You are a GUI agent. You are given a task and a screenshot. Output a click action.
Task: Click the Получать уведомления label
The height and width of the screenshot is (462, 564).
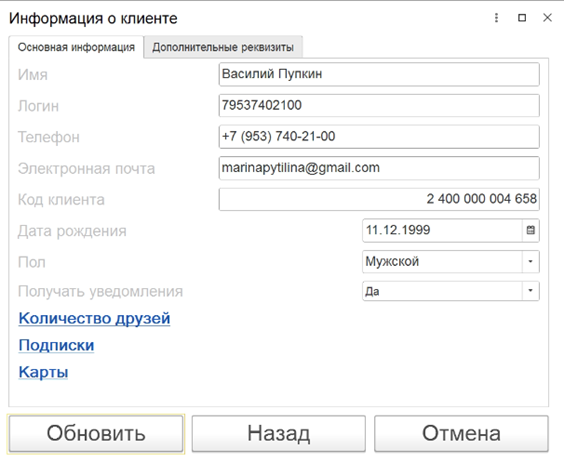(100, 291)
